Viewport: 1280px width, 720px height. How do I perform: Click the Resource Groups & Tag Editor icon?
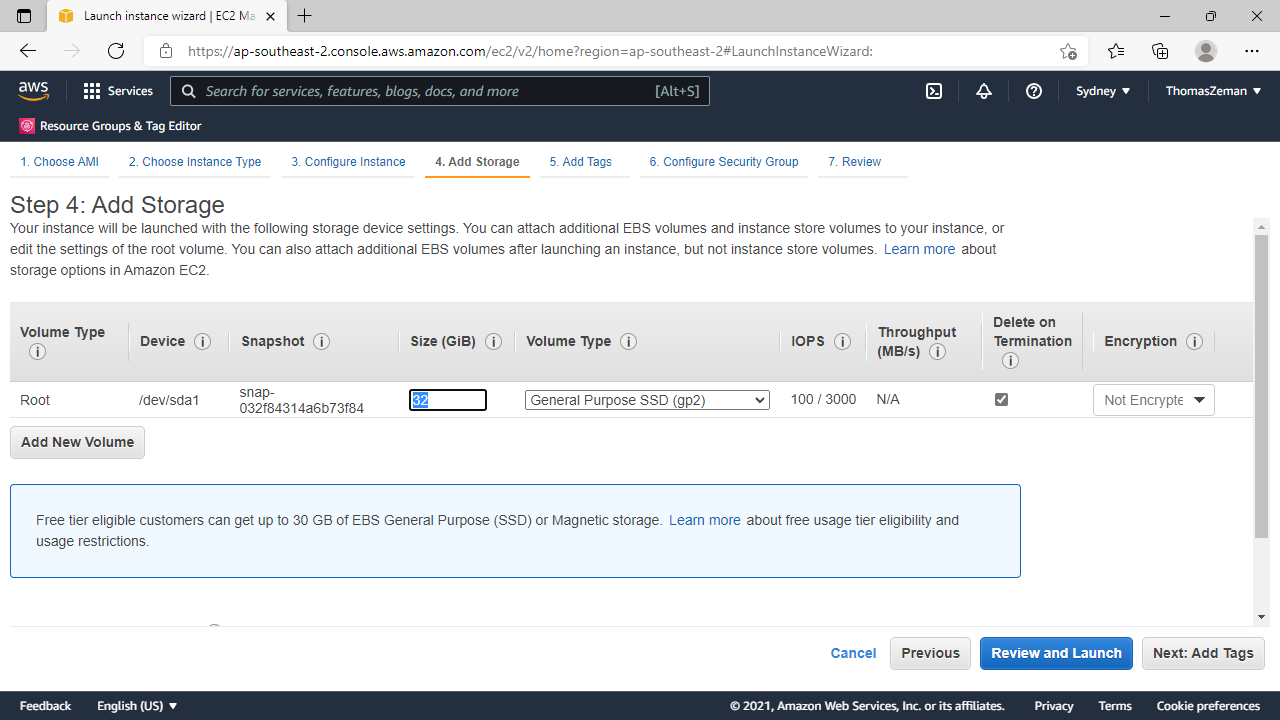(27, 126)
